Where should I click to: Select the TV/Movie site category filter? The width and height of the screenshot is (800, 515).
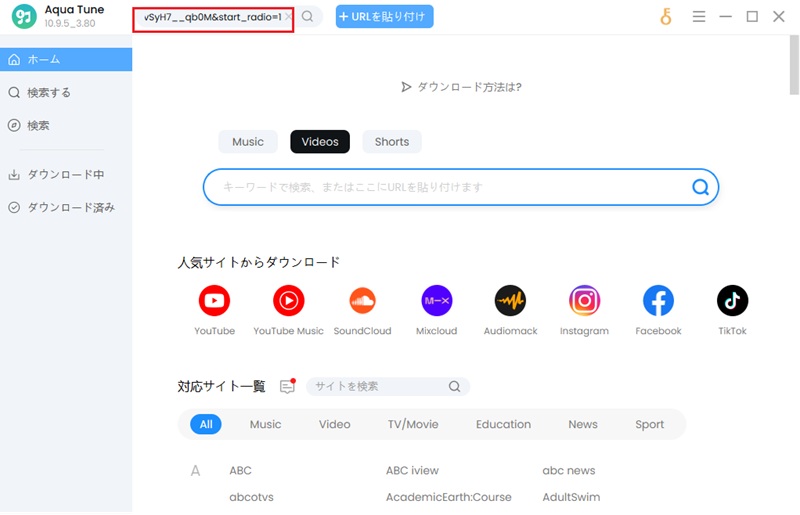pos(413,424)
